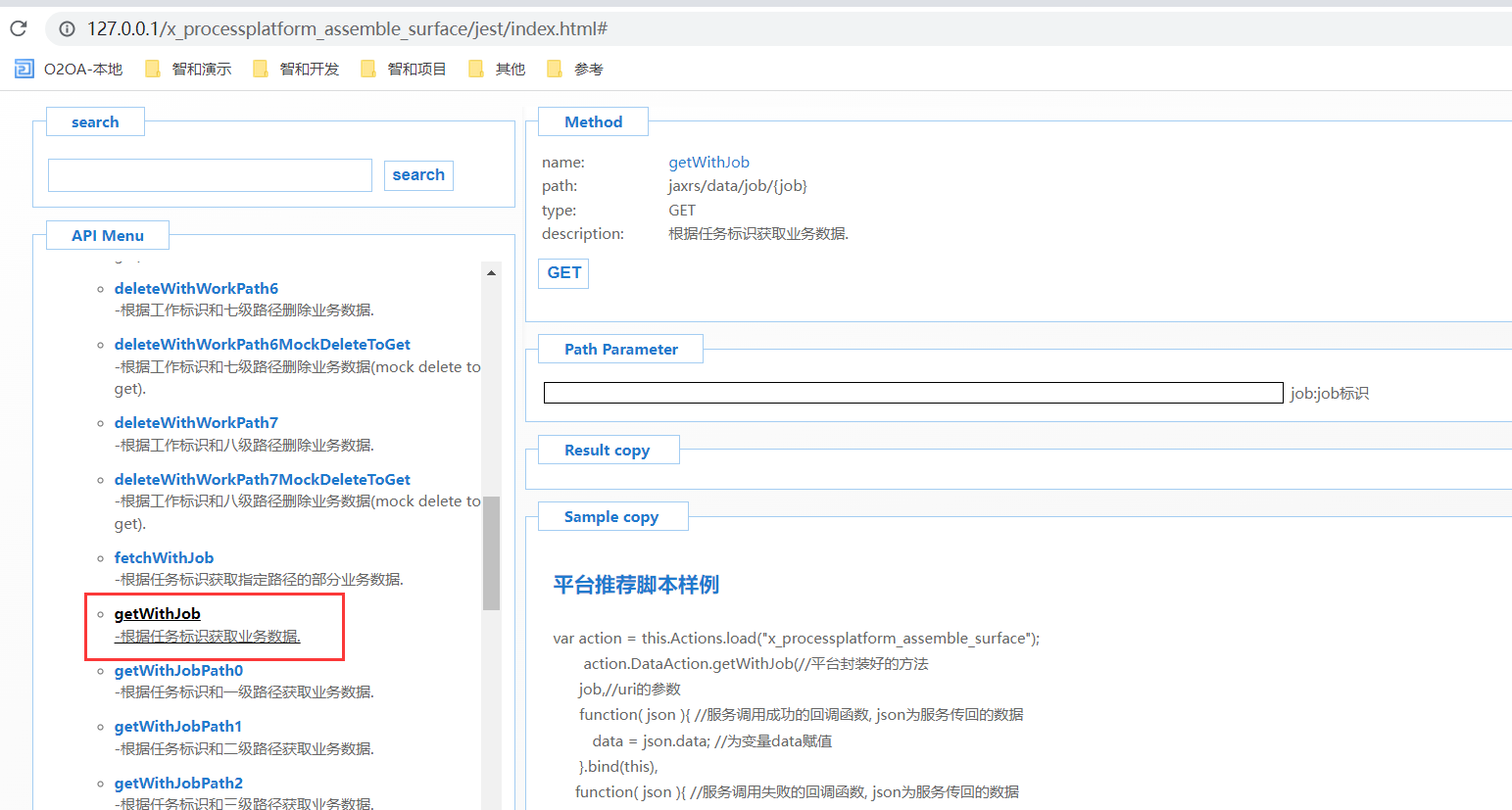Click the job path parameter input
The width and height of the screenshot is (1512, 810).
coord(912,393)
